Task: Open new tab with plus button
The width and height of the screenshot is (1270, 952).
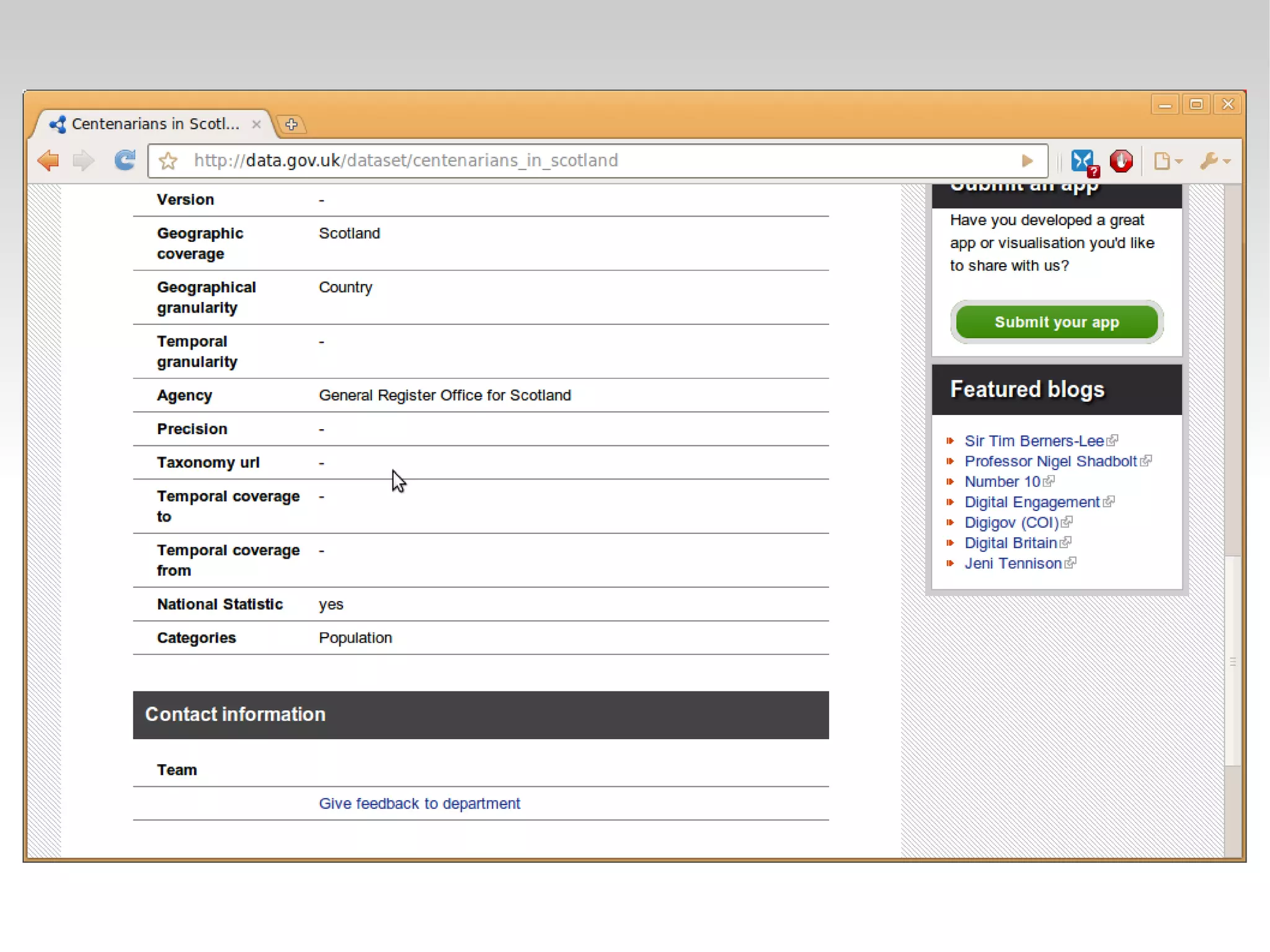Action: (291, 124)
